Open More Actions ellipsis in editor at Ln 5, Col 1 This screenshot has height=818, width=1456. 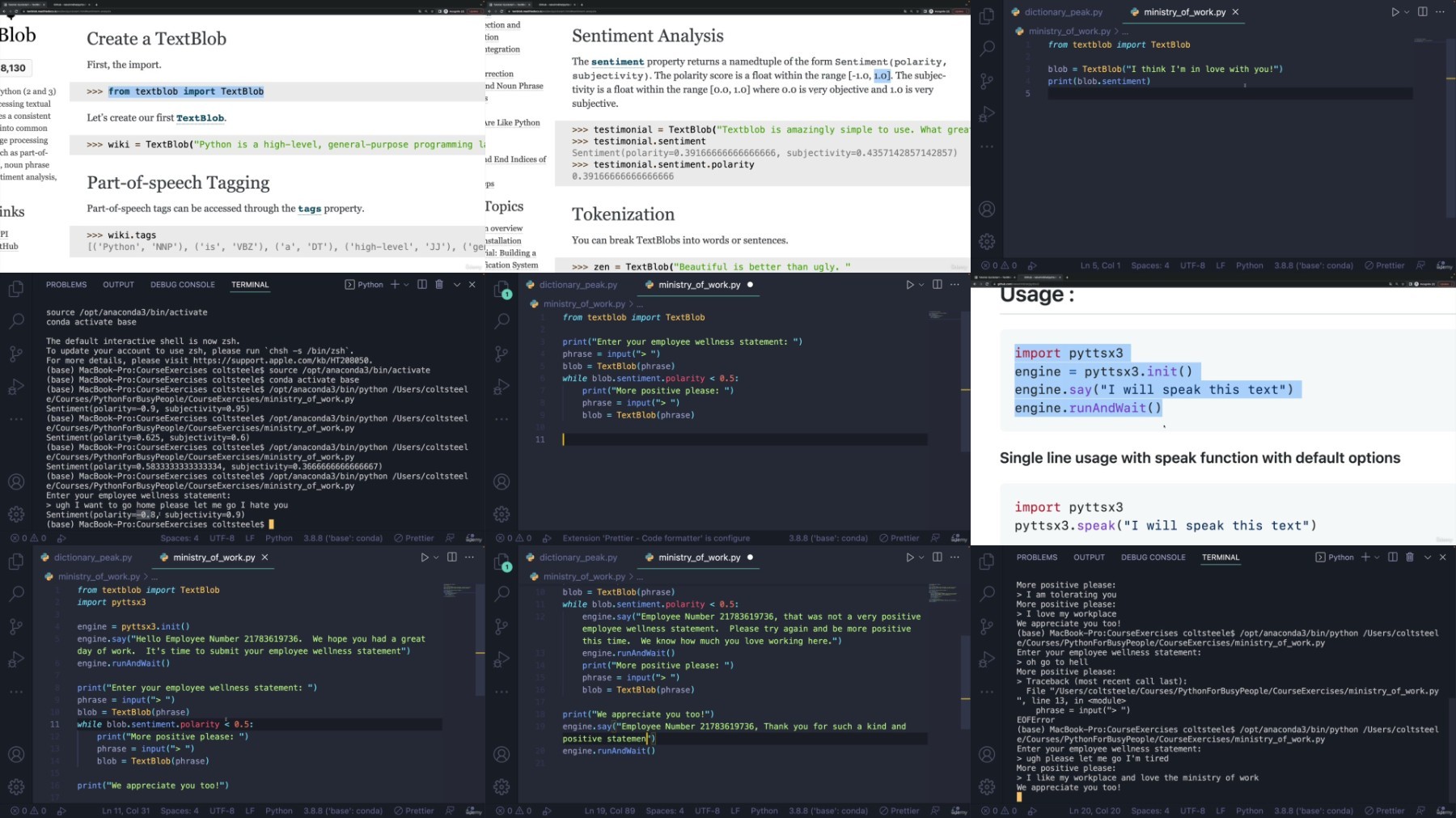tap(1440, 12)
